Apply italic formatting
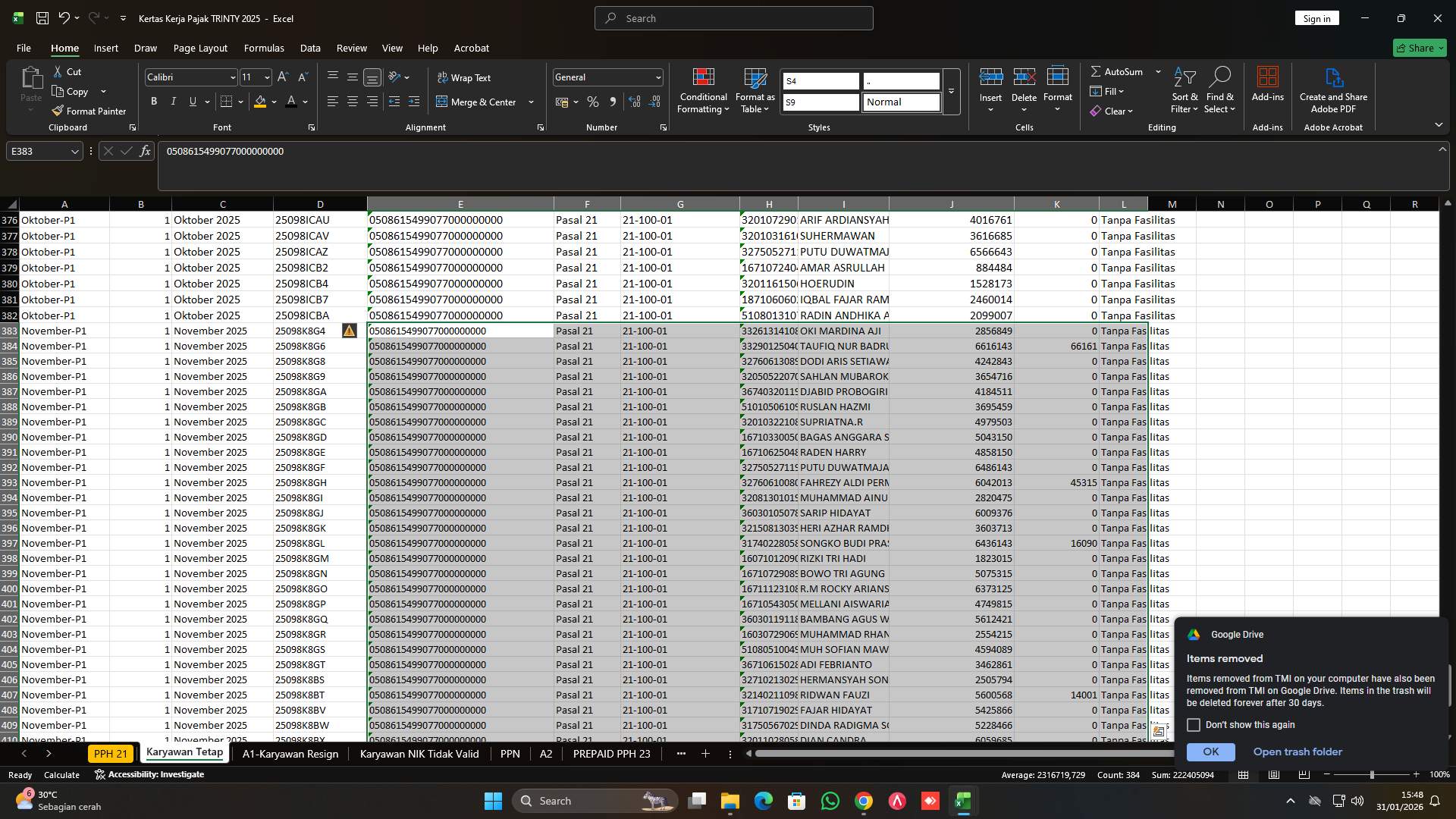Viewport: 1456px width, 819px height. coord(173,101)
